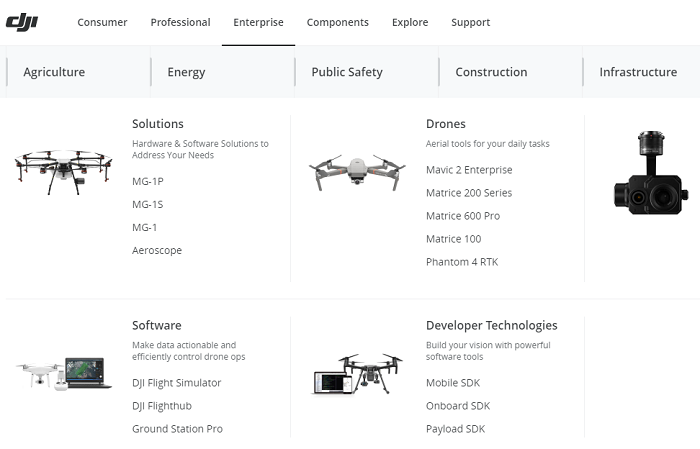
Task: Click the agricultural spraying drone image
Action: 63,172
